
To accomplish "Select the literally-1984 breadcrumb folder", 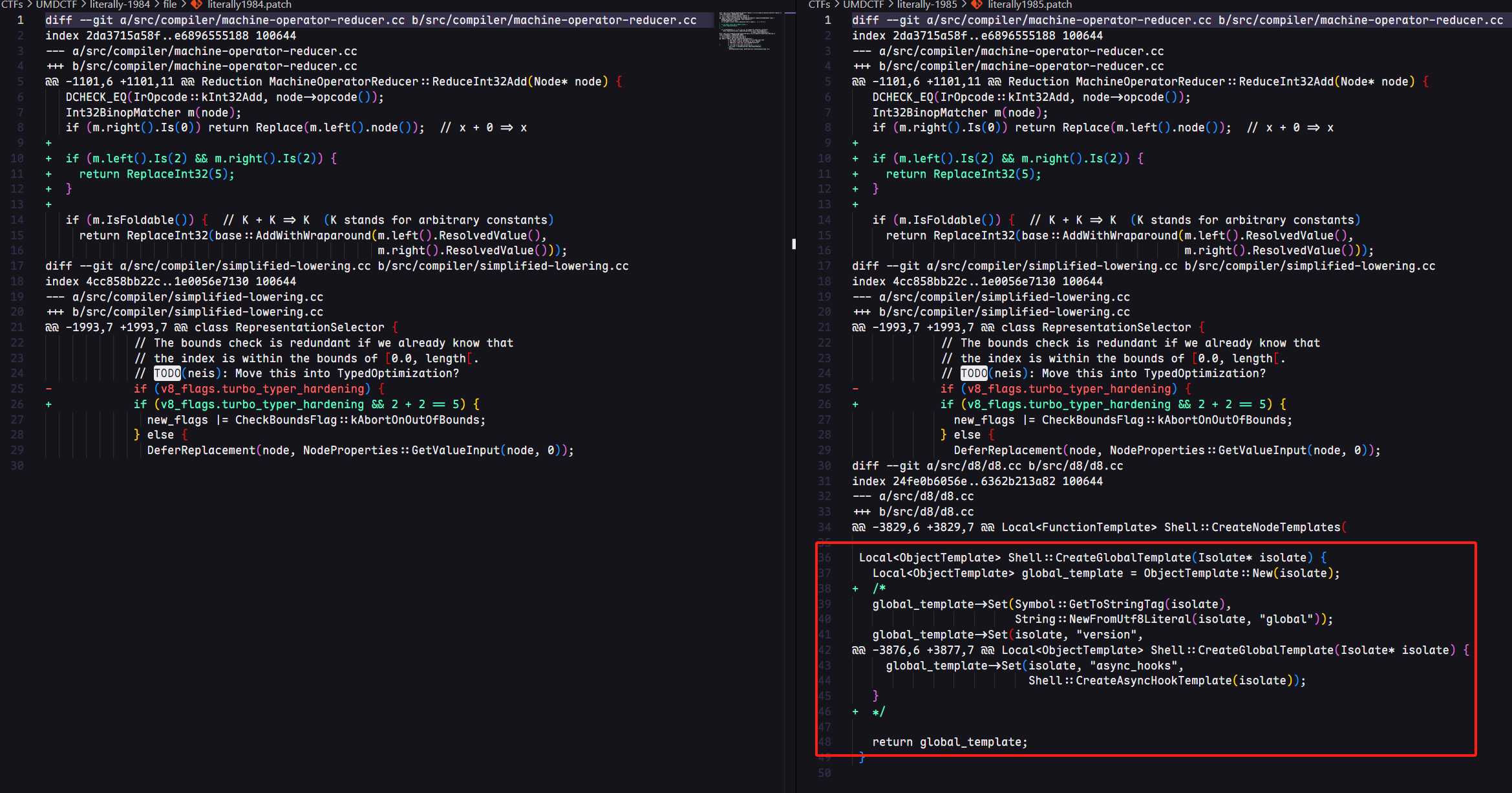I will (x=120, y=5).
